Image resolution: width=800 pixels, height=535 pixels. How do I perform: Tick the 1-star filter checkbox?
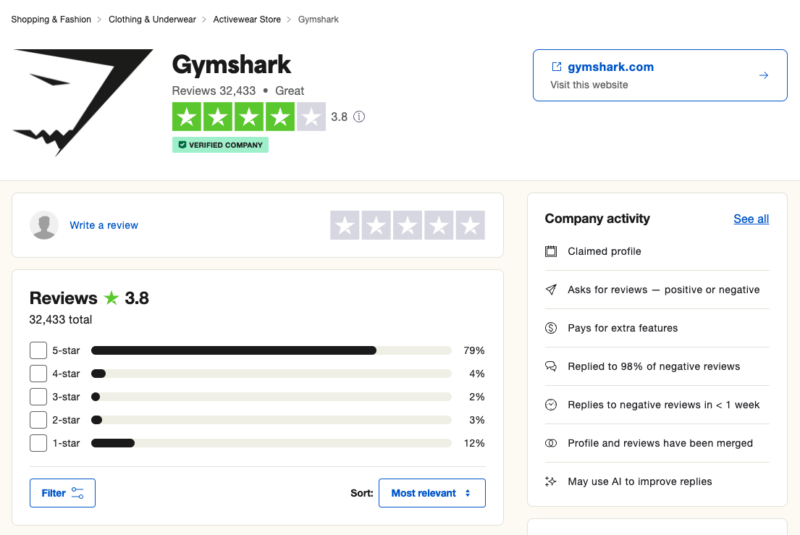(x=38, y=443)
